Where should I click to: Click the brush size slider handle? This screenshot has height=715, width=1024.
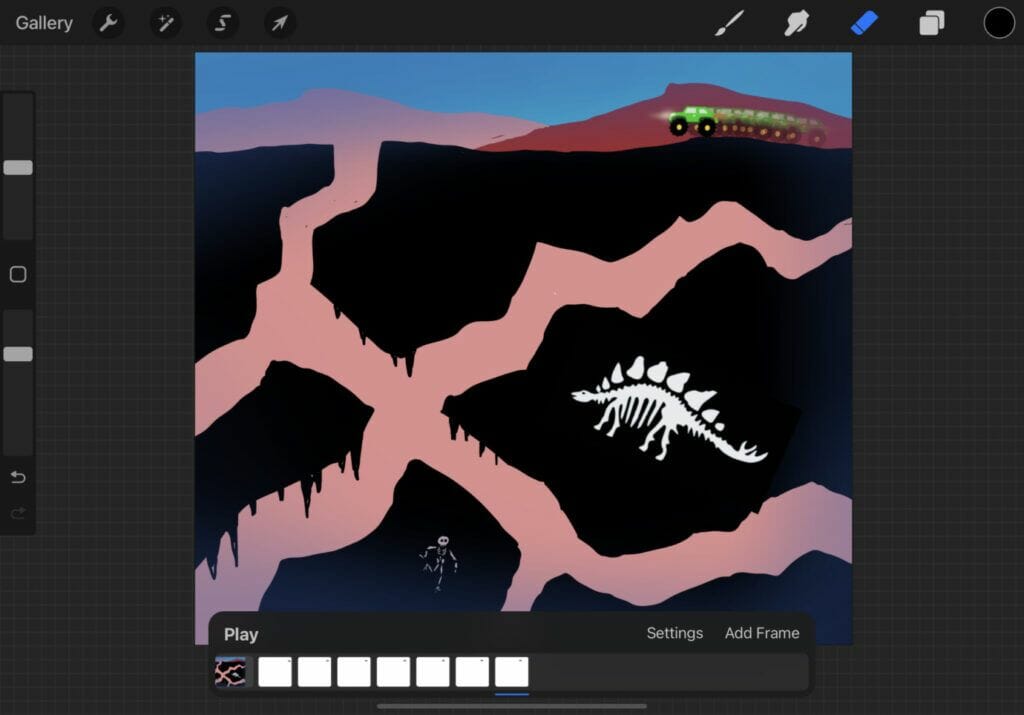coord(18,168)
